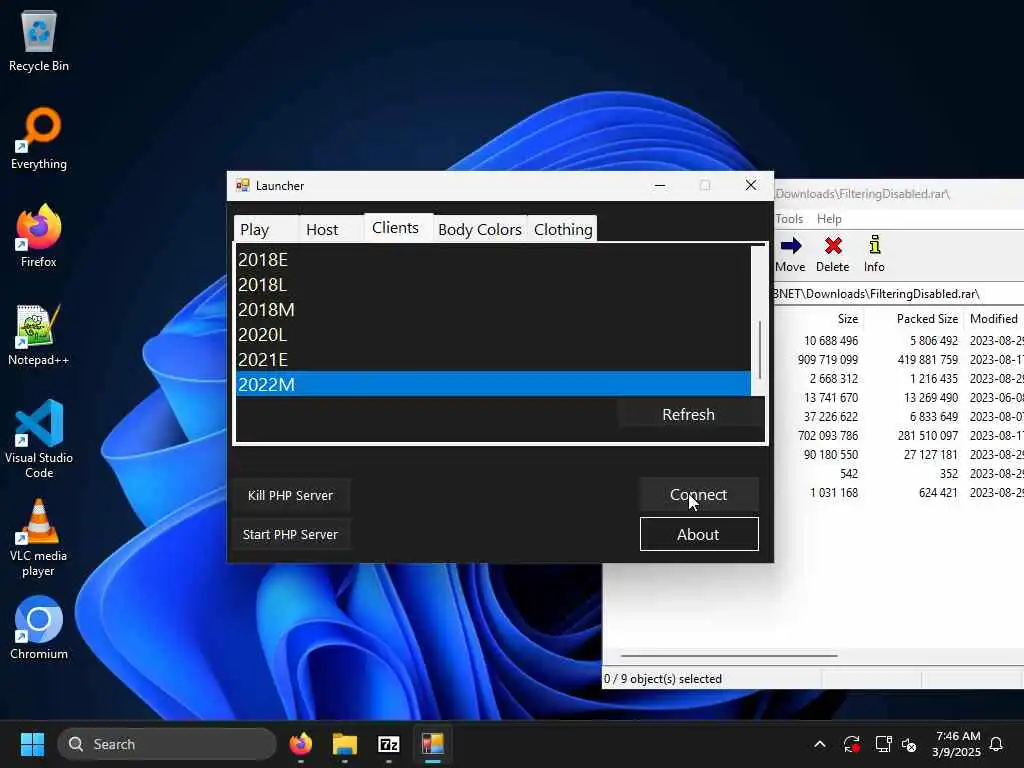
Task: Click the row with size 542
Action: tap(849, 473)
